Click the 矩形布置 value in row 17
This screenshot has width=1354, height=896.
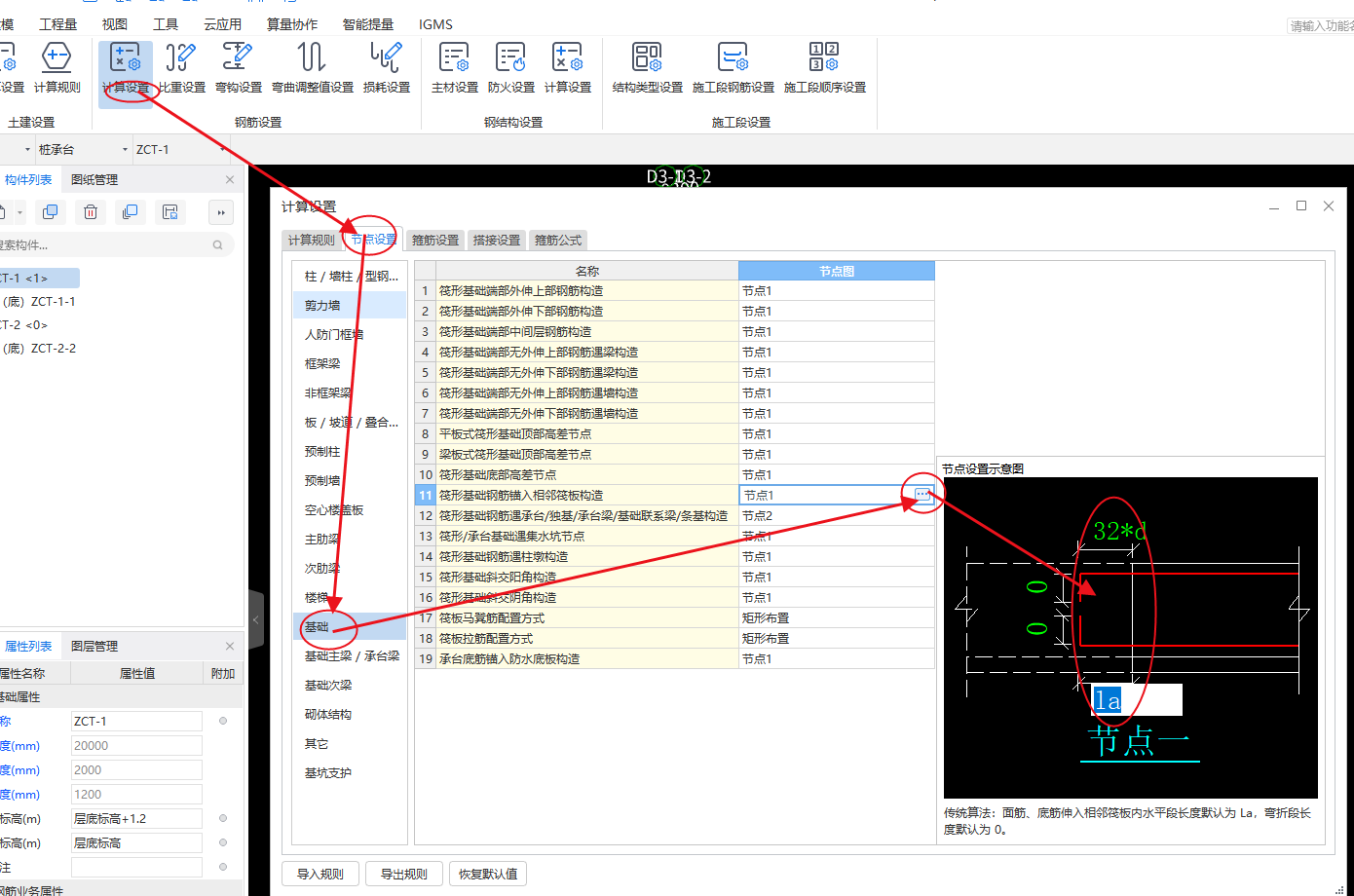[x=837, y=617]
